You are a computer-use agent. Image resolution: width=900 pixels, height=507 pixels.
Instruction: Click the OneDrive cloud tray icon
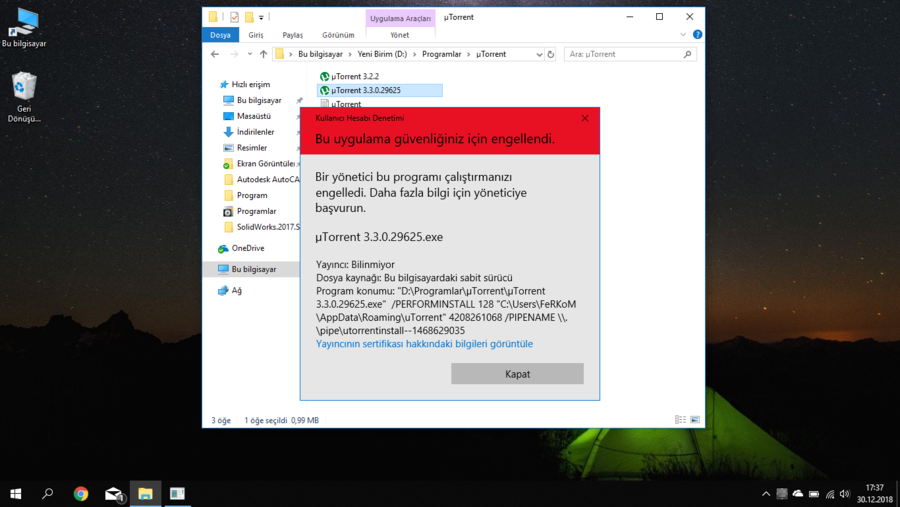point(798,494)
